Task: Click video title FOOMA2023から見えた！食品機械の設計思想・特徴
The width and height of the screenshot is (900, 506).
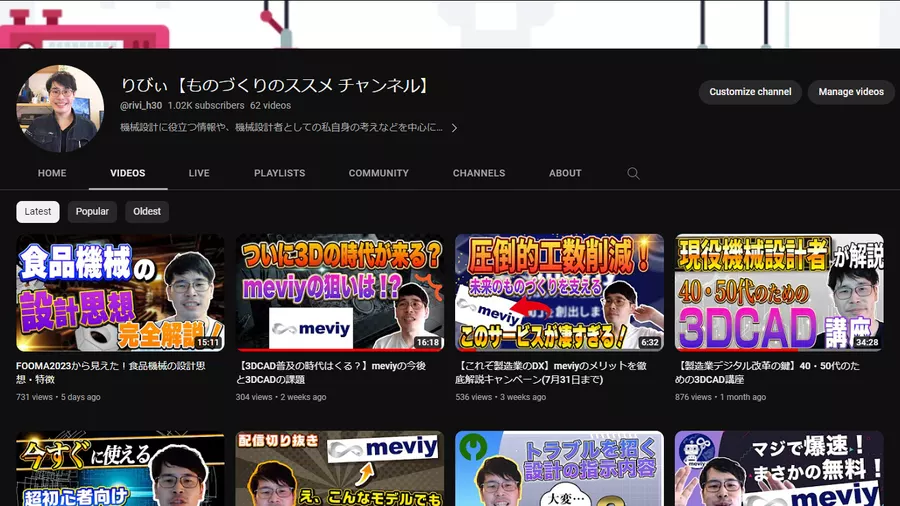Action: (111, 372)
